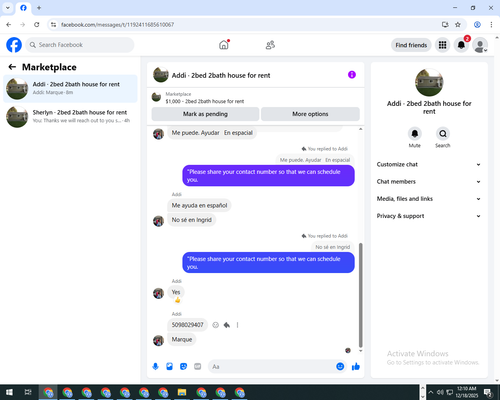
Task: Expand the Customize chat section
Action: click(x=429, y=164)
